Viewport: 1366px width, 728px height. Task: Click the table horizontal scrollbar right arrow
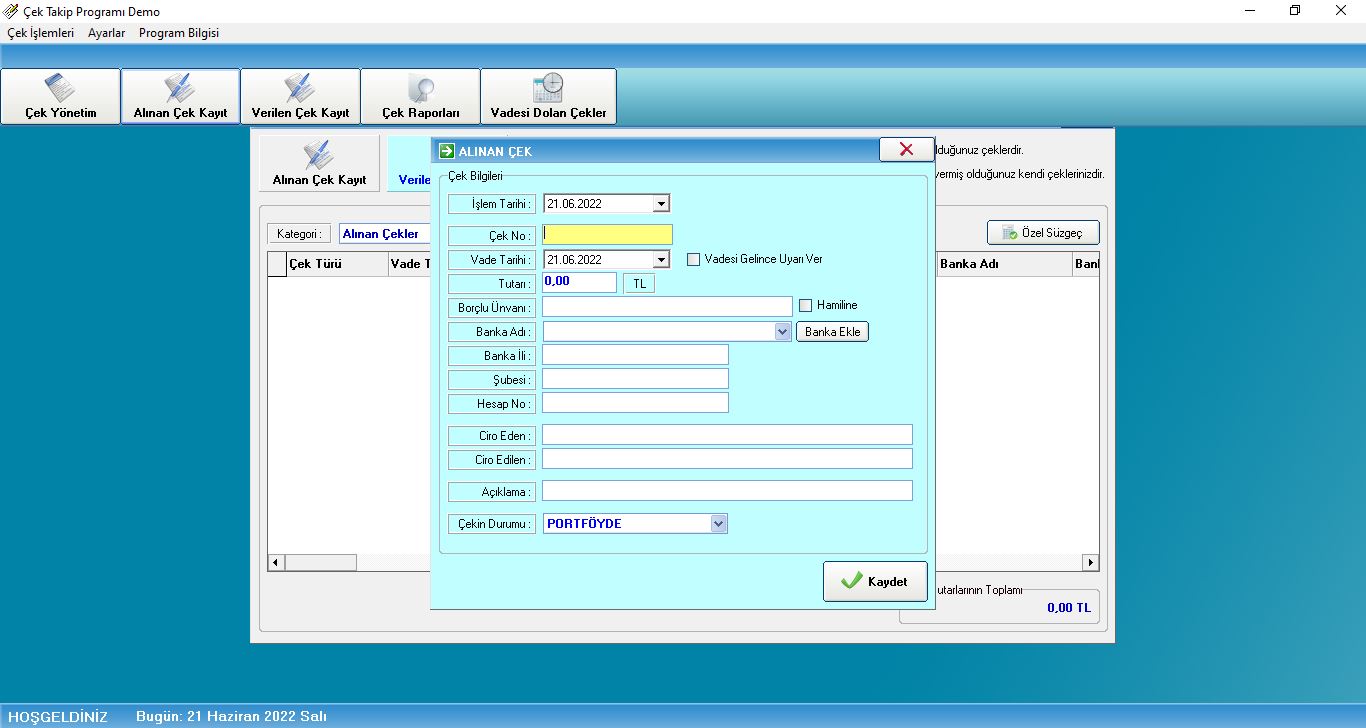pyautogui.click(x=1090, y=563)
